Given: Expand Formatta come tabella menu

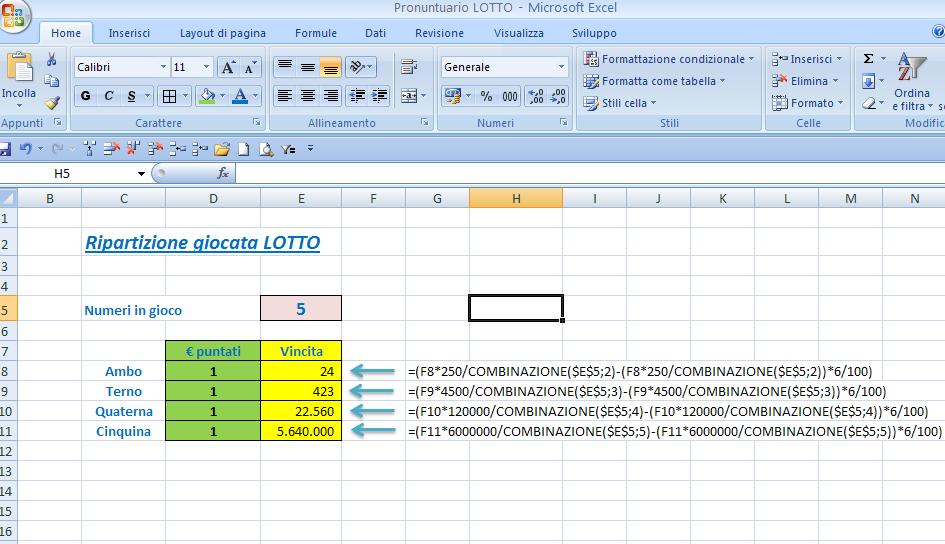Looking at the screenshot, I should pyautogui.click(x=654, y=81).
